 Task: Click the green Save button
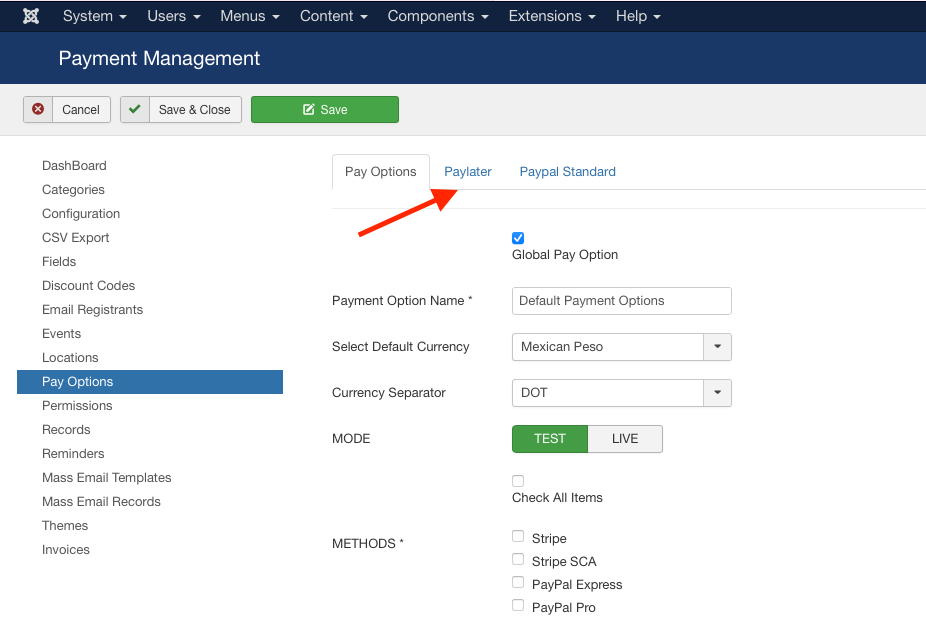tap(324, 109)
